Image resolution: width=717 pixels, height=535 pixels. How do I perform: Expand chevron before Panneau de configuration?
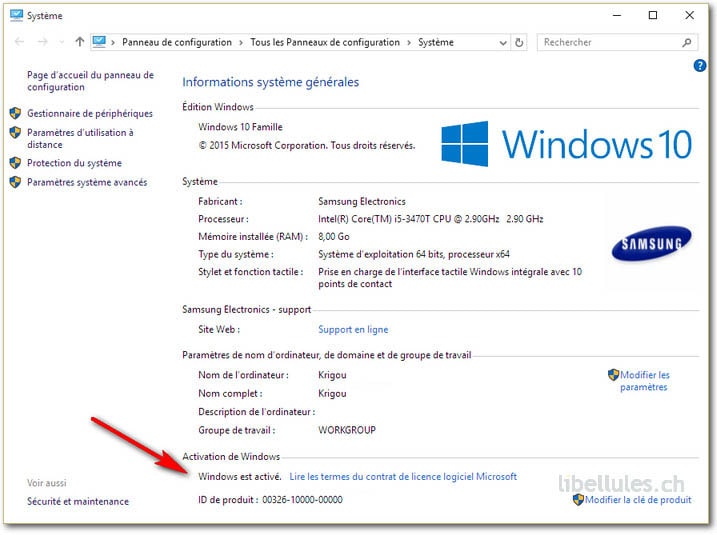click(x=112, y=43)
